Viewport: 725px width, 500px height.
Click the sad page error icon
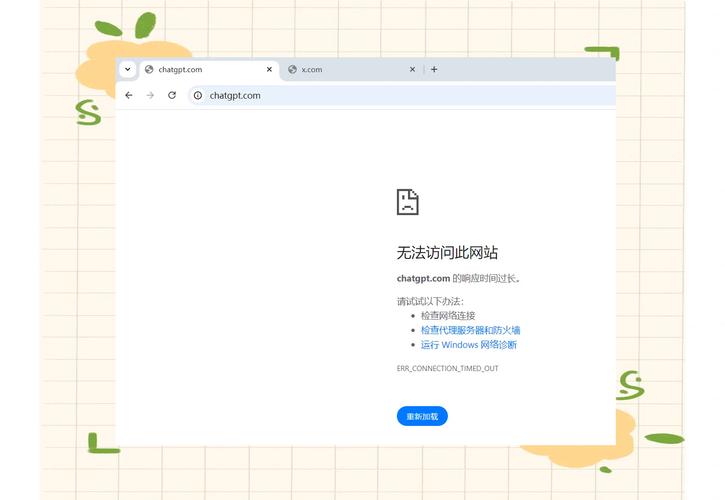[x=407, y=202]
